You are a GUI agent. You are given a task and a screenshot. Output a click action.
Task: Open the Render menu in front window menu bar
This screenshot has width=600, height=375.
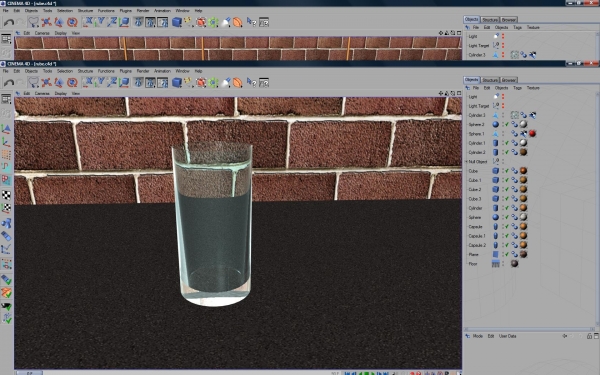pyautogui.click(x=143, y=71)
